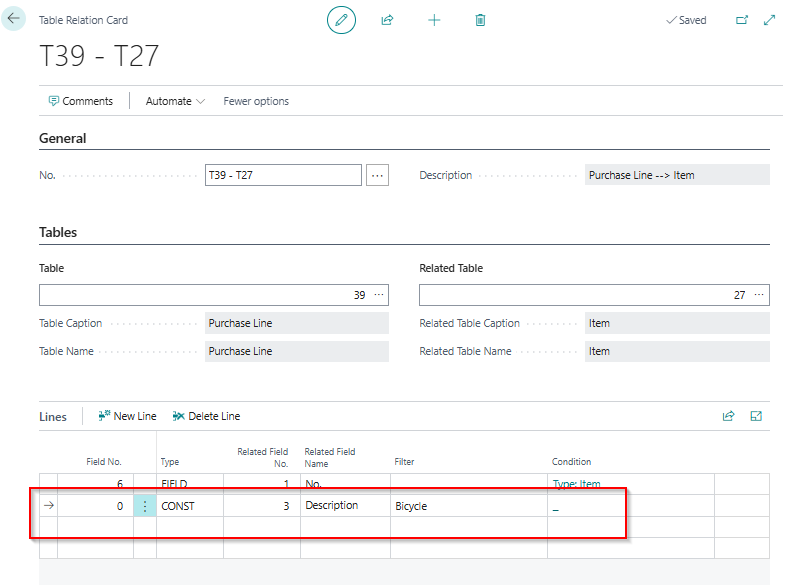
Task: Click the Filter cell Bicycle
Action: pos(469,506)
